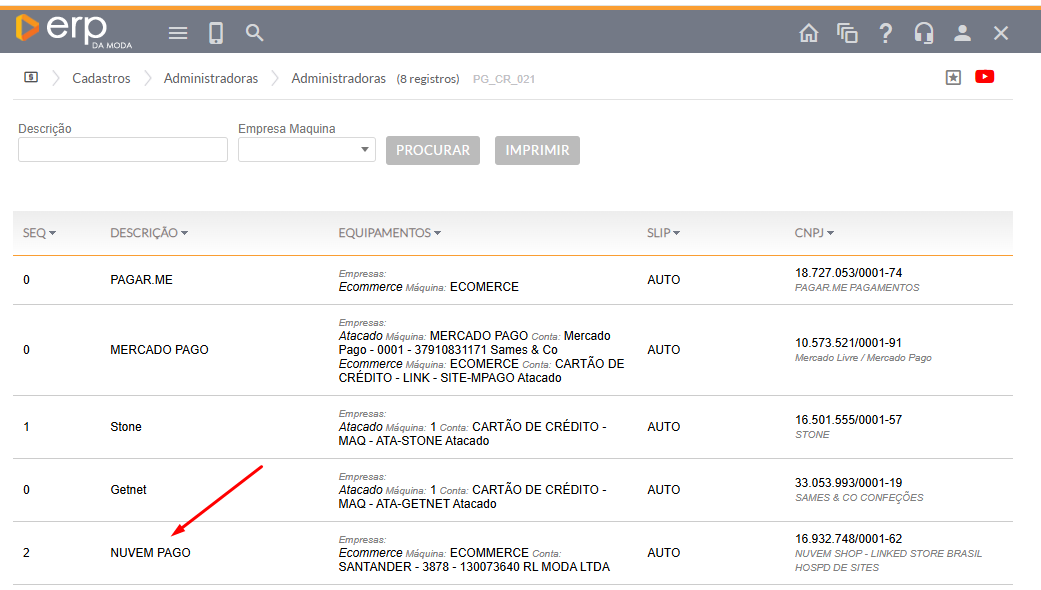Go to home via house icon

[809, 33]
